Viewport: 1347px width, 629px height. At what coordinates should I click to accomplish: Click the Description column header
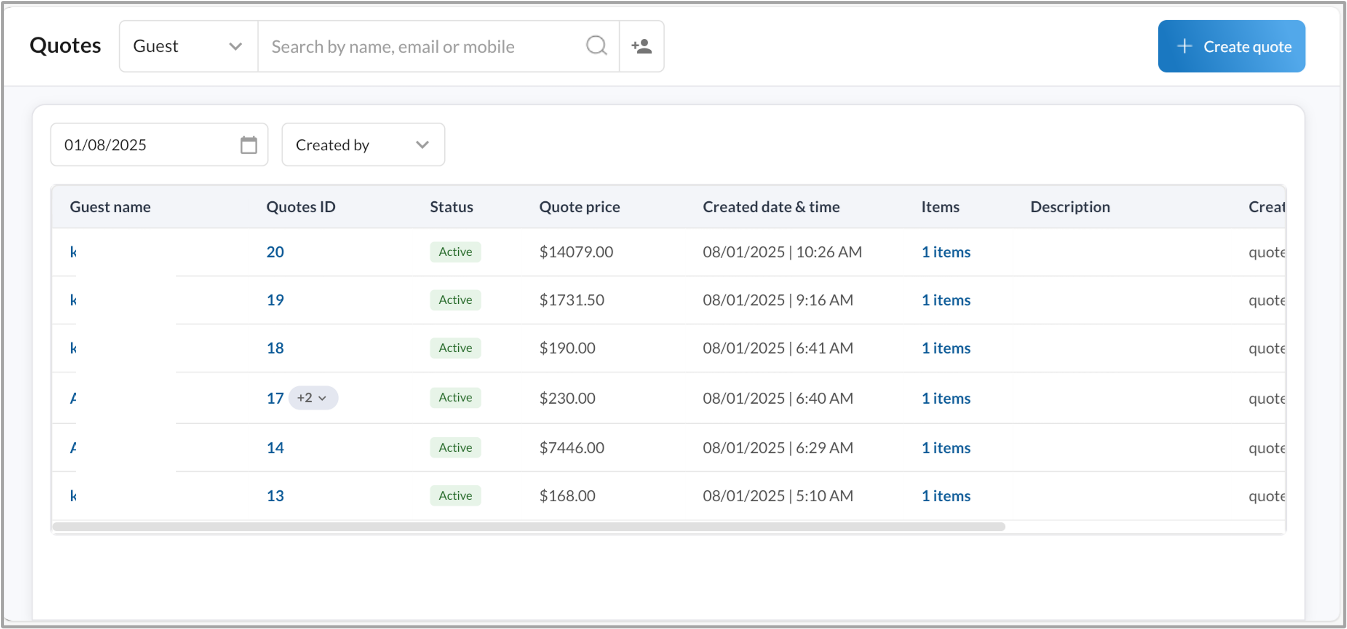(x=1070, y=207)
